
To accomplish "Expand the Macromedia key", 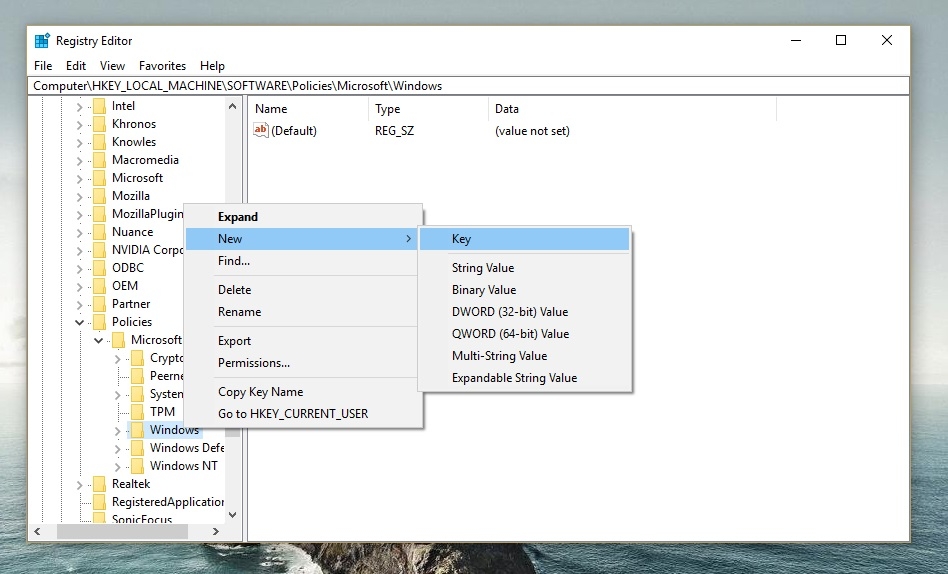I will (x=79, y=161).
